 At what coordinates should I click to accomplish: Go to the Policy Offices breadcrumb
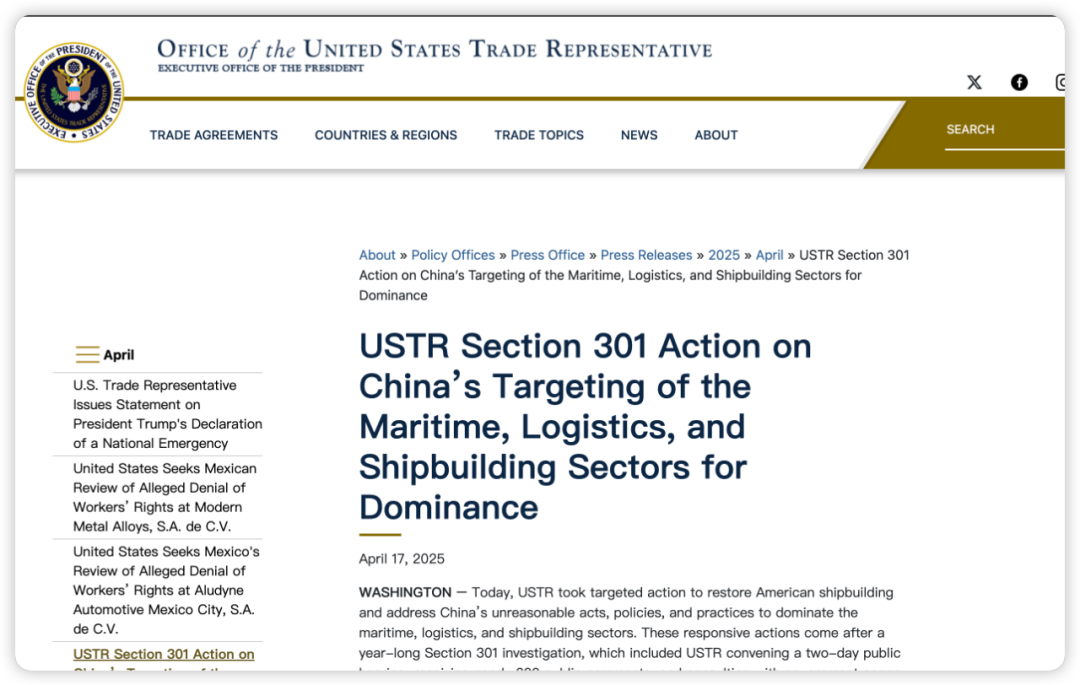tap(453, 255)
